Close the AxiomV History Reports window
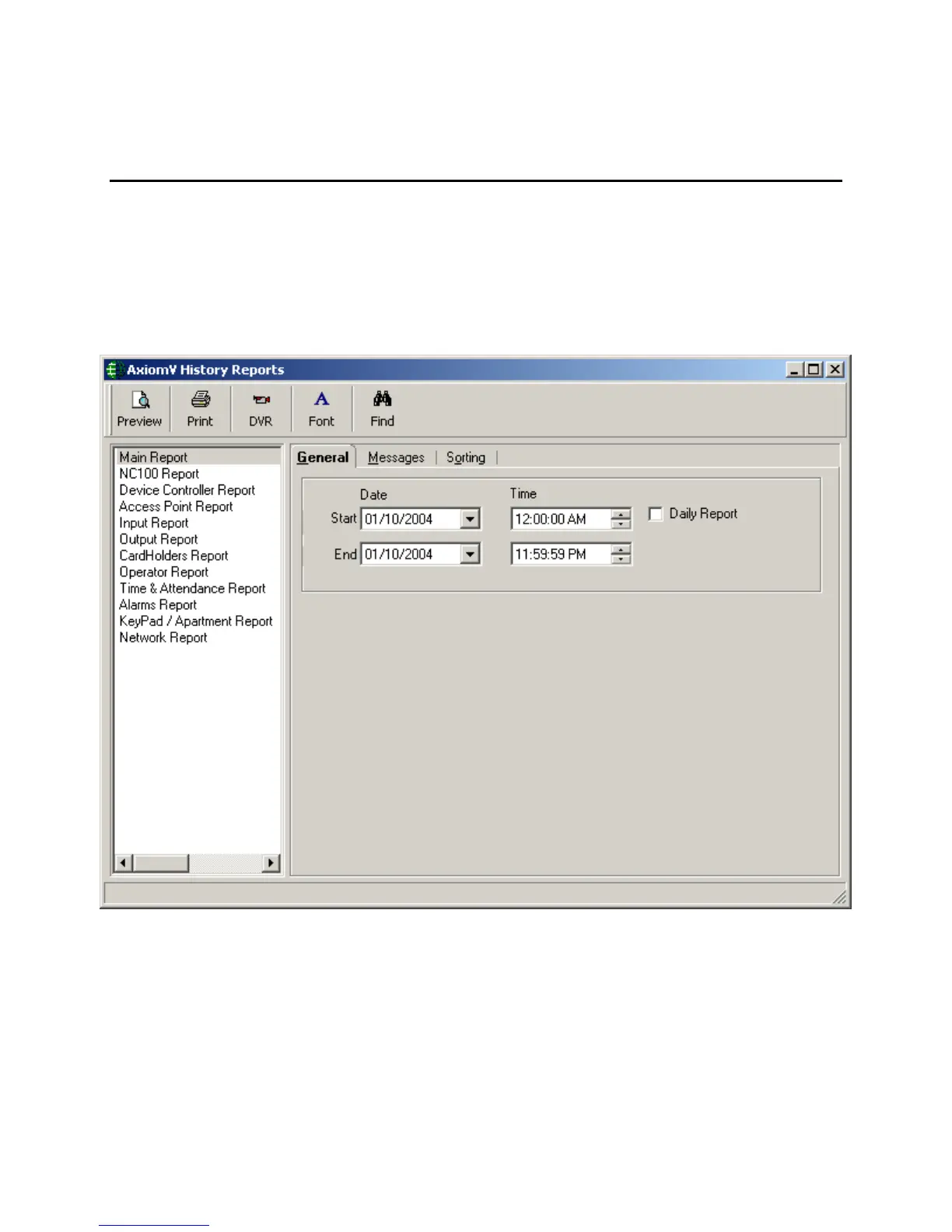This screenshot has width=952, height=1232. click(835, 369)
